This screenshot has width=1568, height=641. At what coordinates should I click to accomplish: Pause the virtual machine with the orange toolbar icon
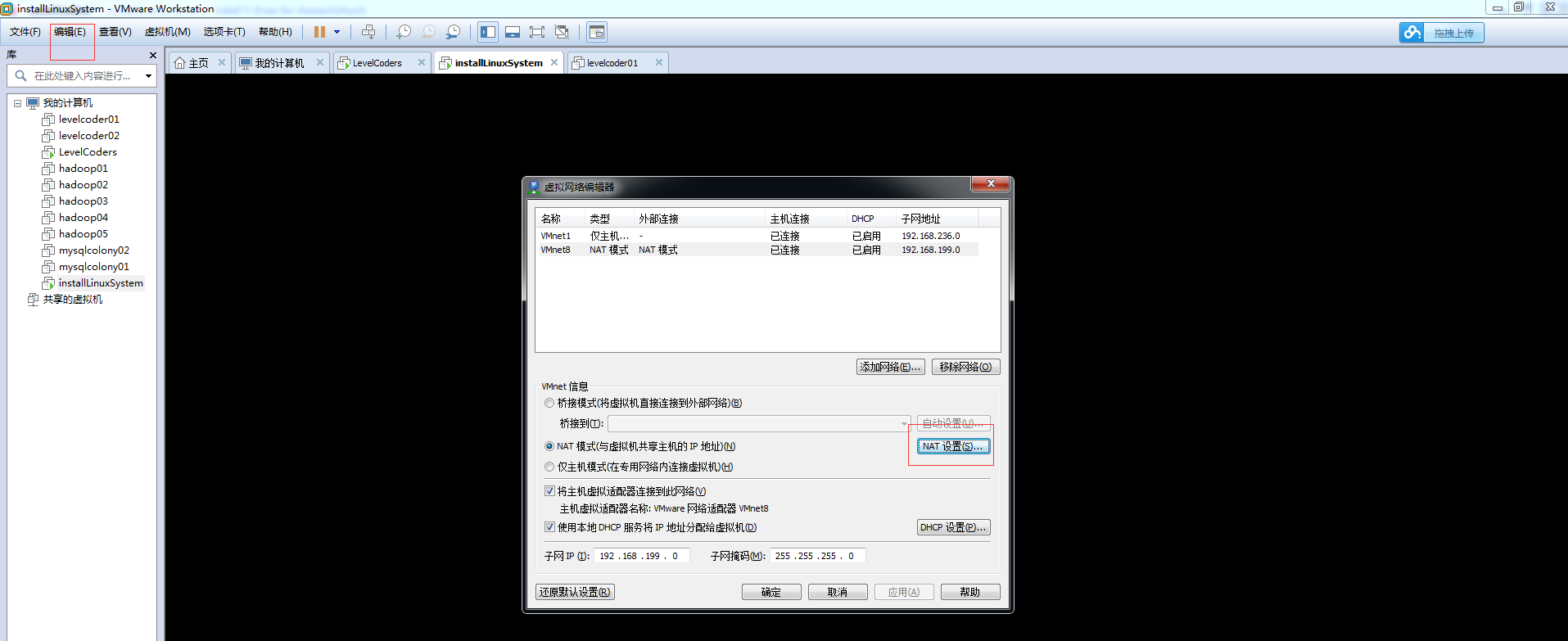(319, 32)
